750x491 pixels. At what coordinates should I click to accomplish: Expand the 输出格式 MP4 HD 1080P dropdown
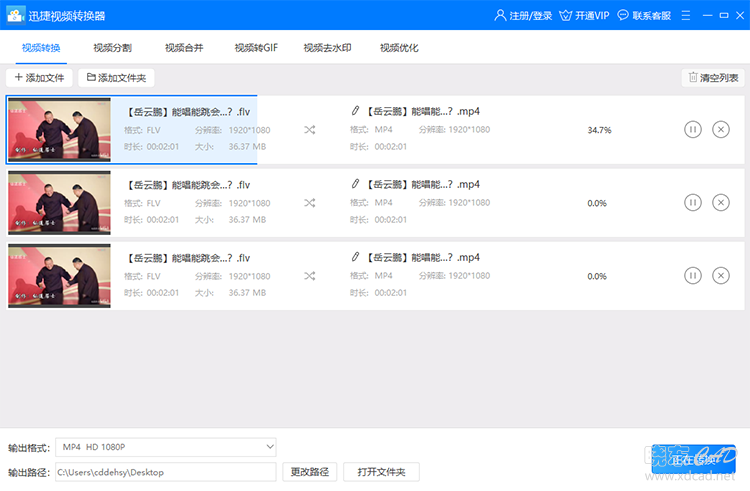(165, 447)
